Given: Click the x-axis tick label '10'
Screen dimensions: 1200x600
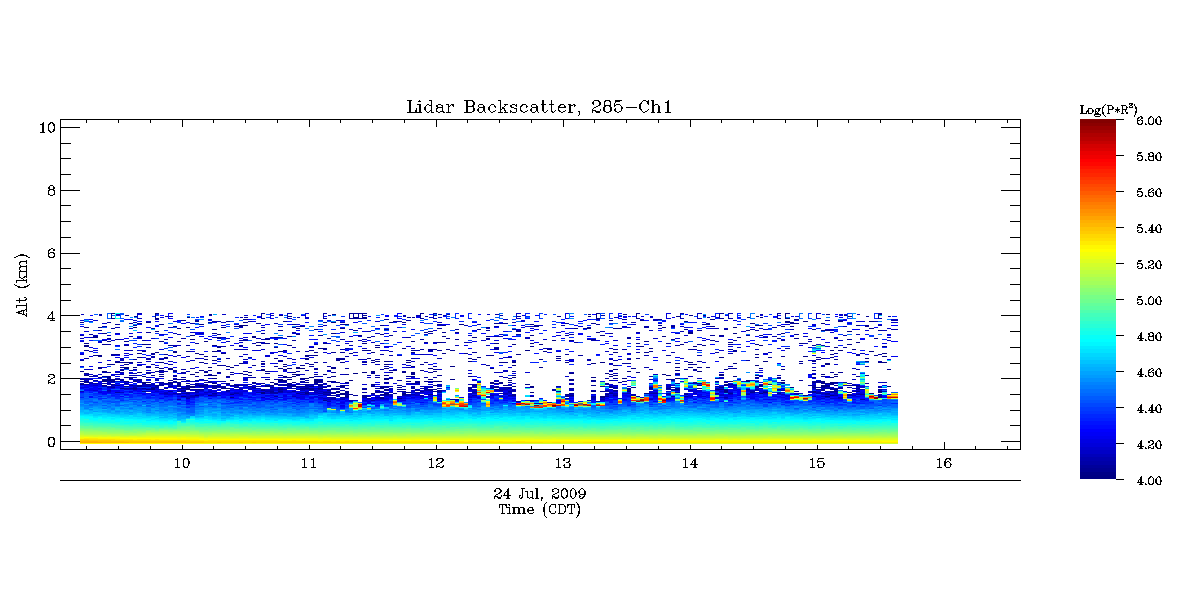Looking at the screenshot, I should coord(182,464).
